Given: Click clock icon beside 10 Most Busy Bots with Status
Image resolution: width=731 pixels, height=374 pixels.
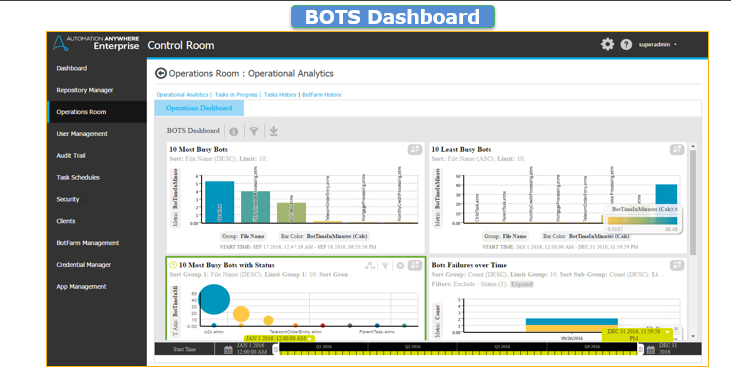Looking at the screenshot, I should (172, 265).
